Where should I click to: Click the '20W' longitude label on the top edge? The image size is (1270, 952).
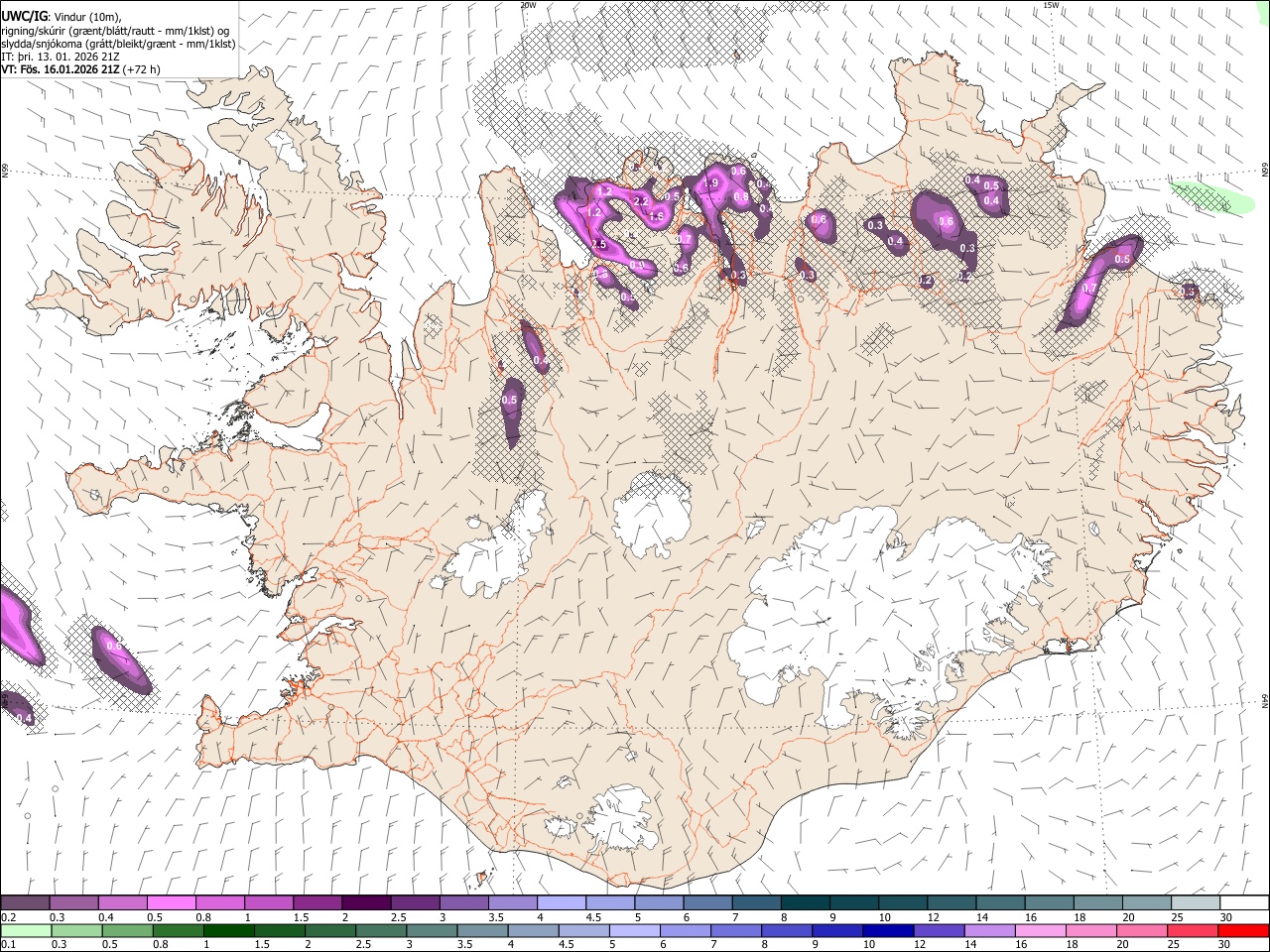[528, 5]
